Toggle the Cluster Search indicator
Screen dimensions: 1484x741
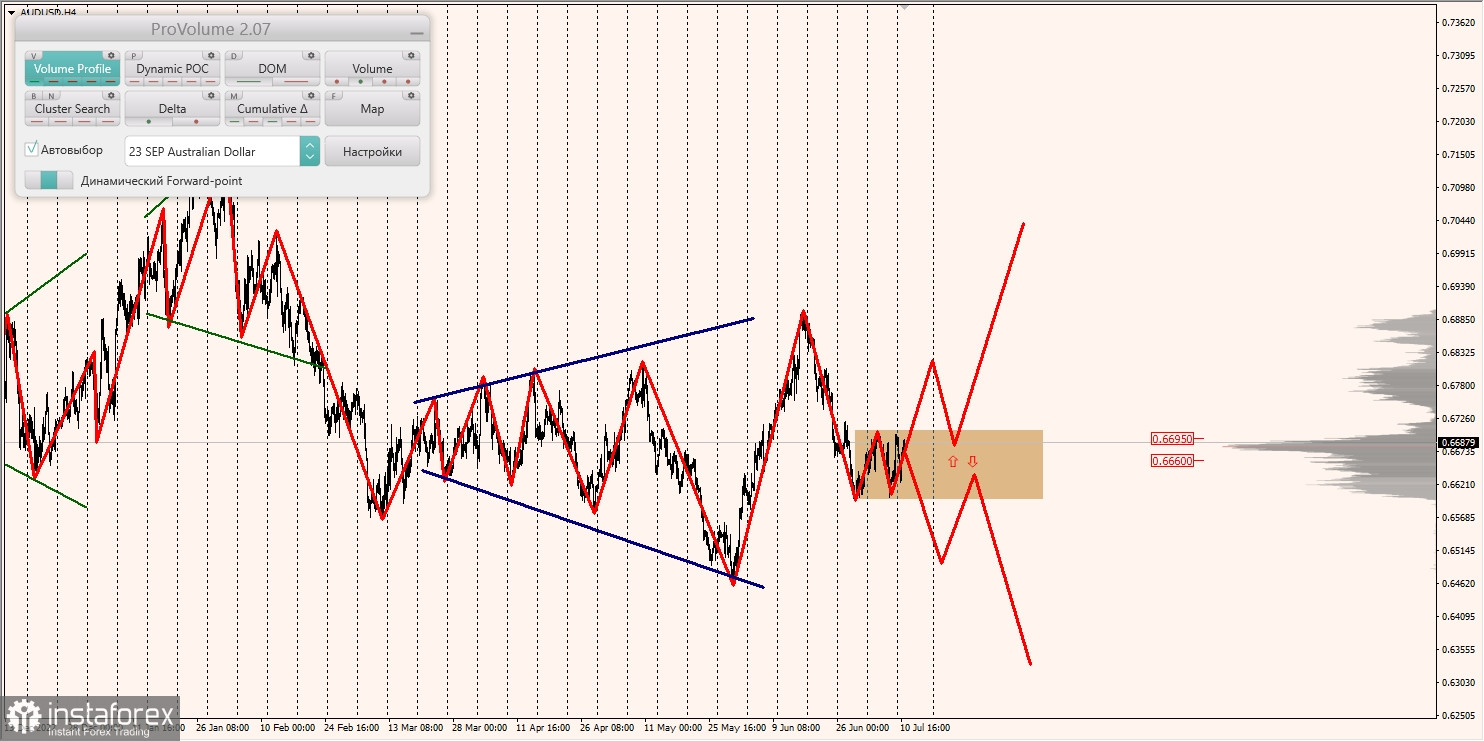[x=72, y=109]
